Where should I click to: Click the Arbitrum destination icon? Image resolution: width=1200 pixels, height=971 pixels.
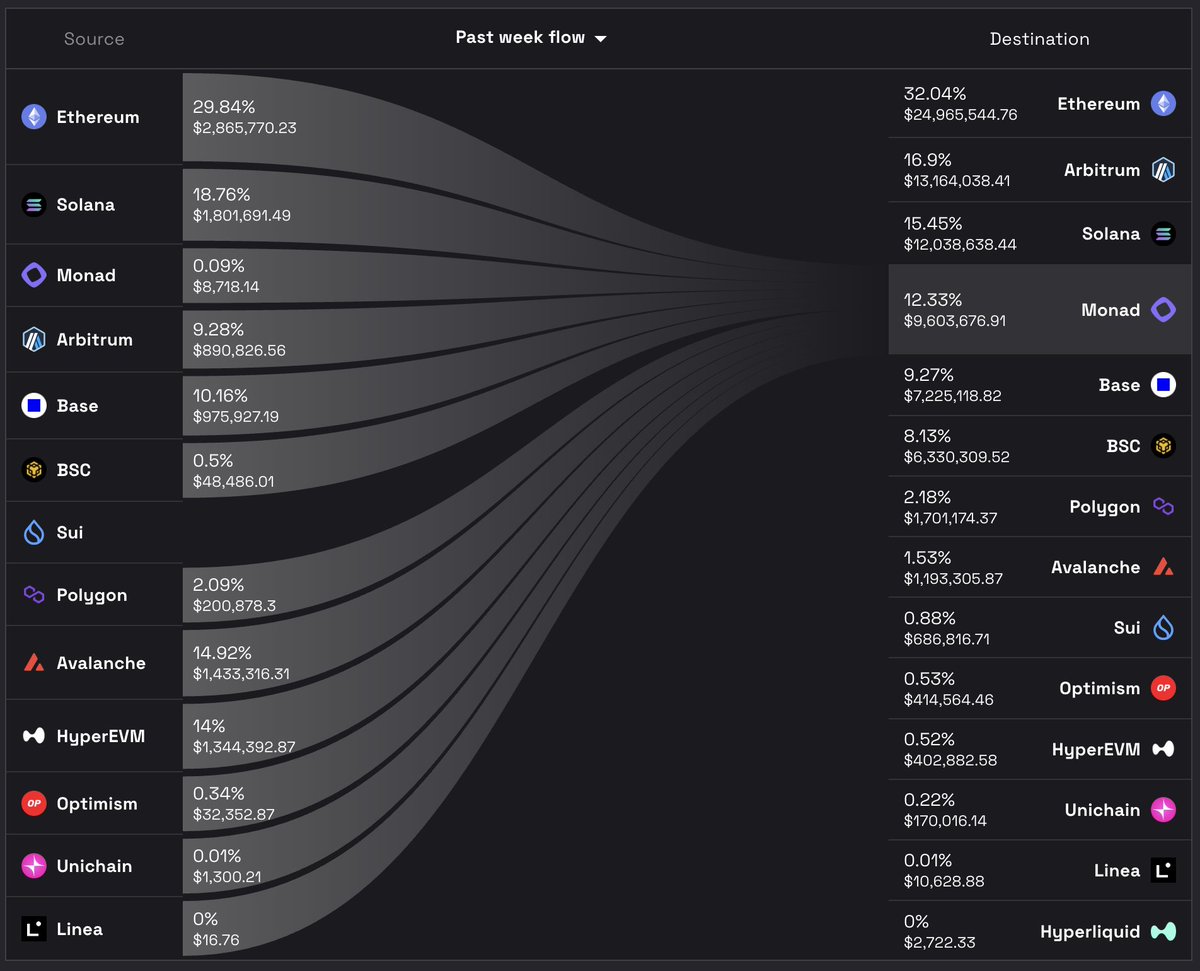(1163, 170)
